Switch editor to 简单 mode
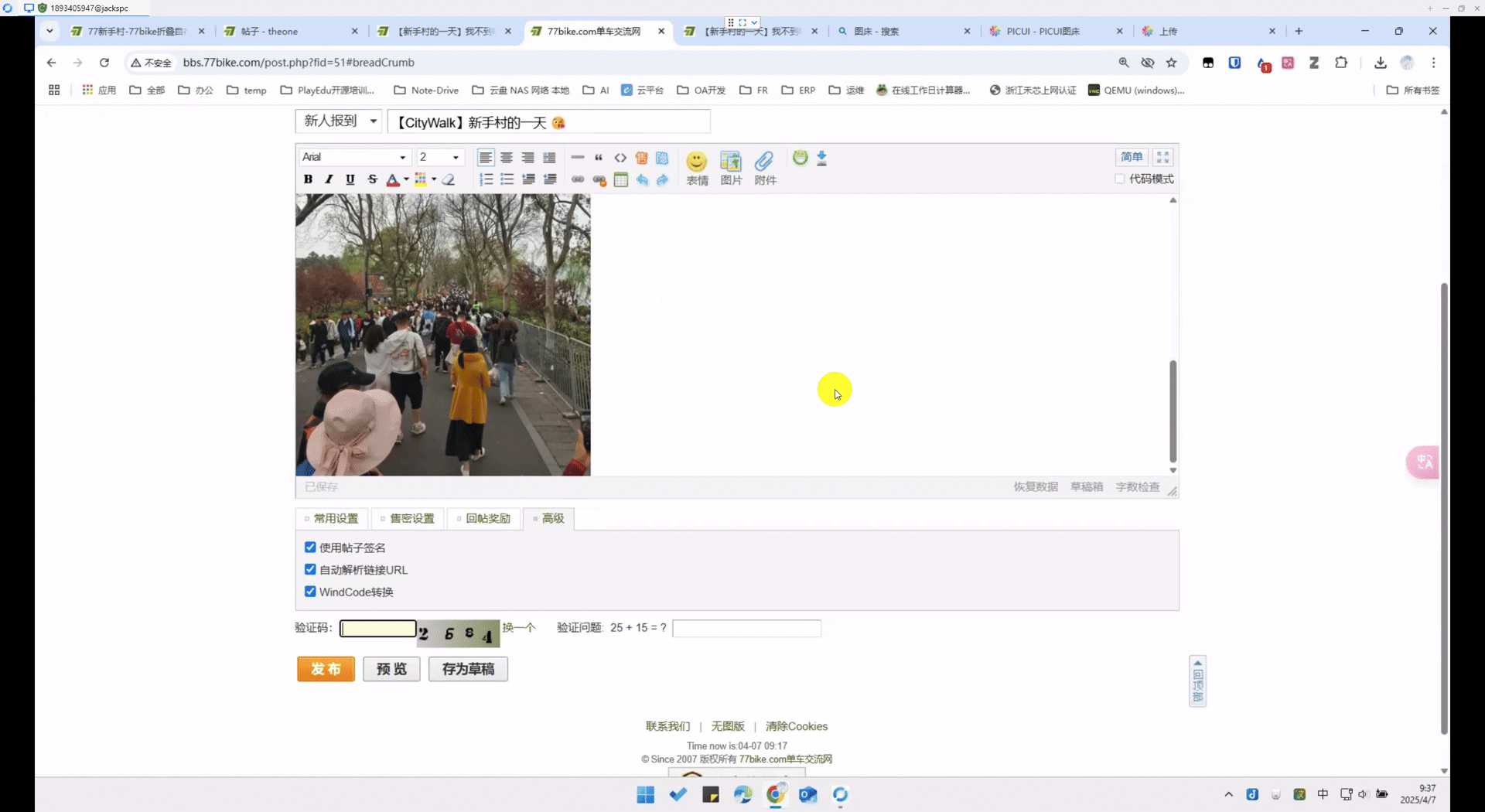 (1132, 157)
